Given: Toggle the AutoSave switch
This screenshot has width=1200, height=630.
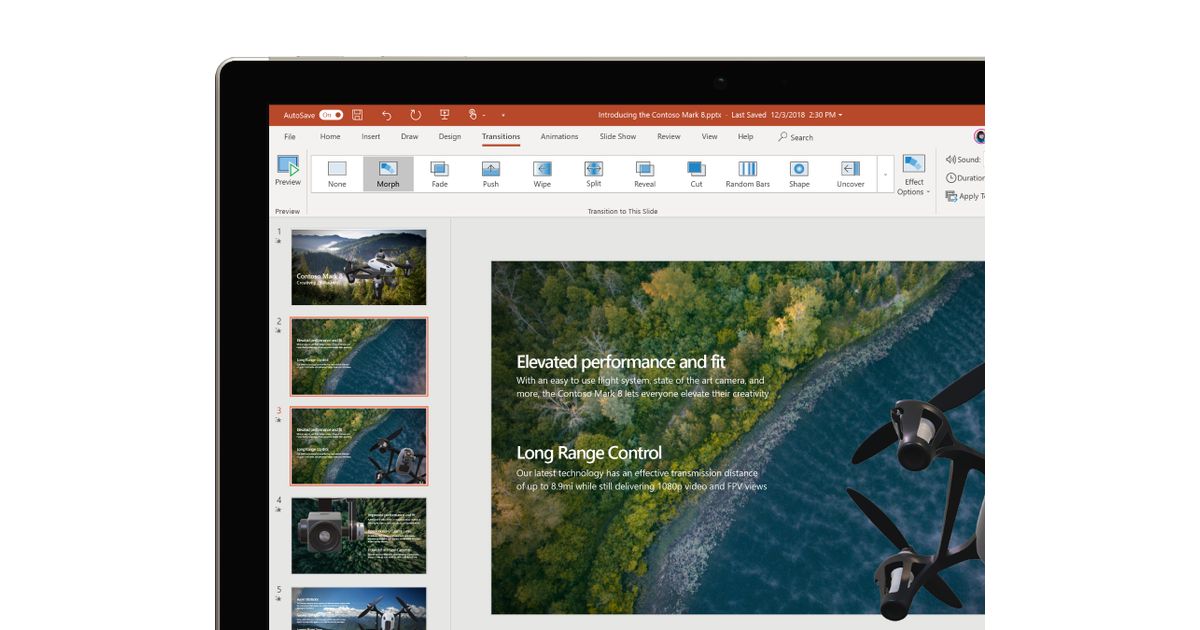Looking at the screenshot, I should [331, 115].
